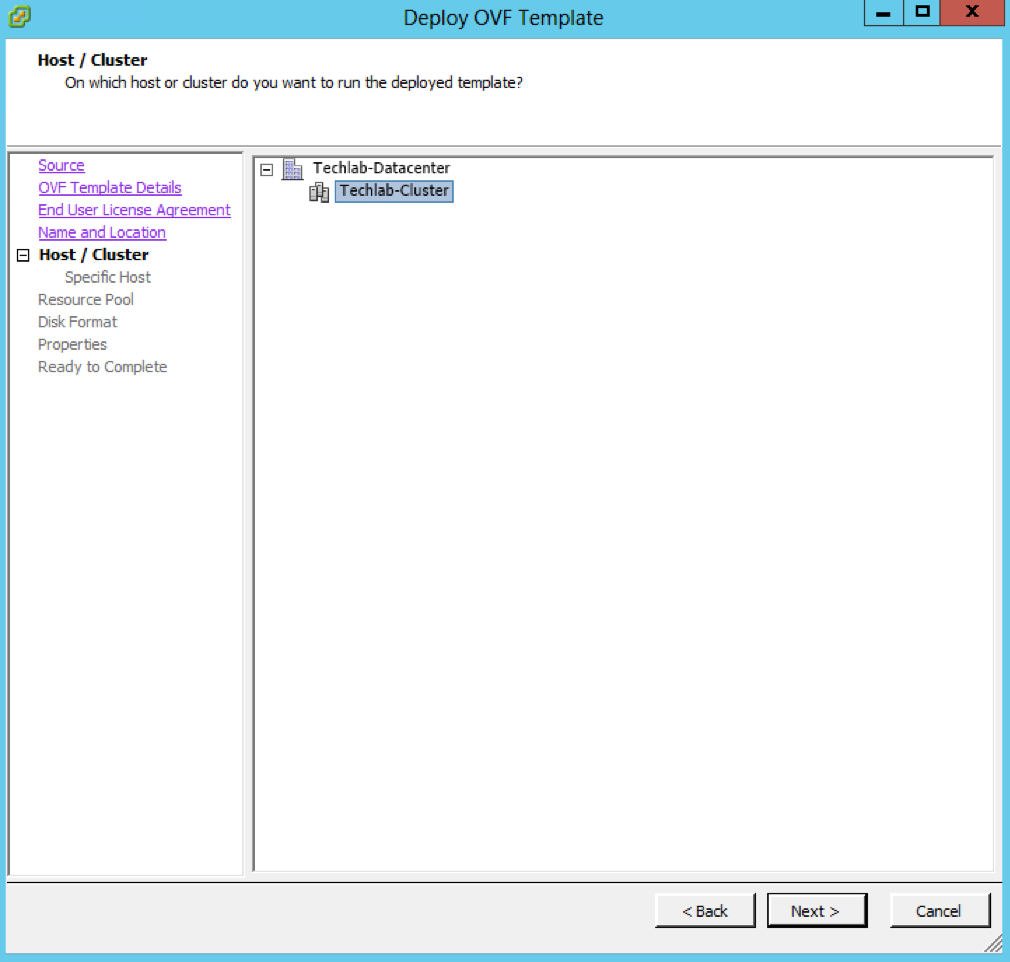Image resolution: width=1010 pixels, height=962 pixels.
Task: Click the Properties step label
Action: click(72, 344)
